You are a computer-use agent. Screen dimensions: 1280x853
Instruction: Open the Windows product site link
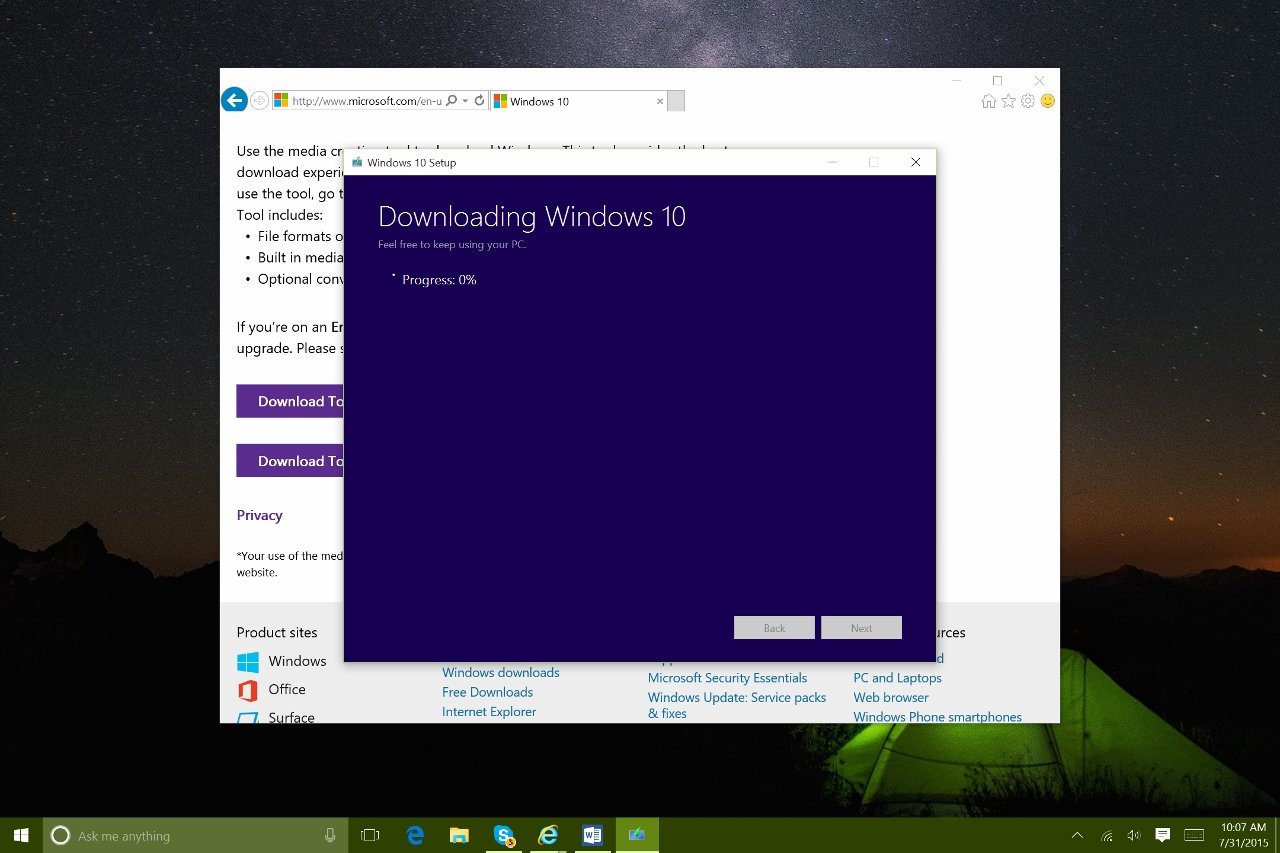click(x=297, y=661)
